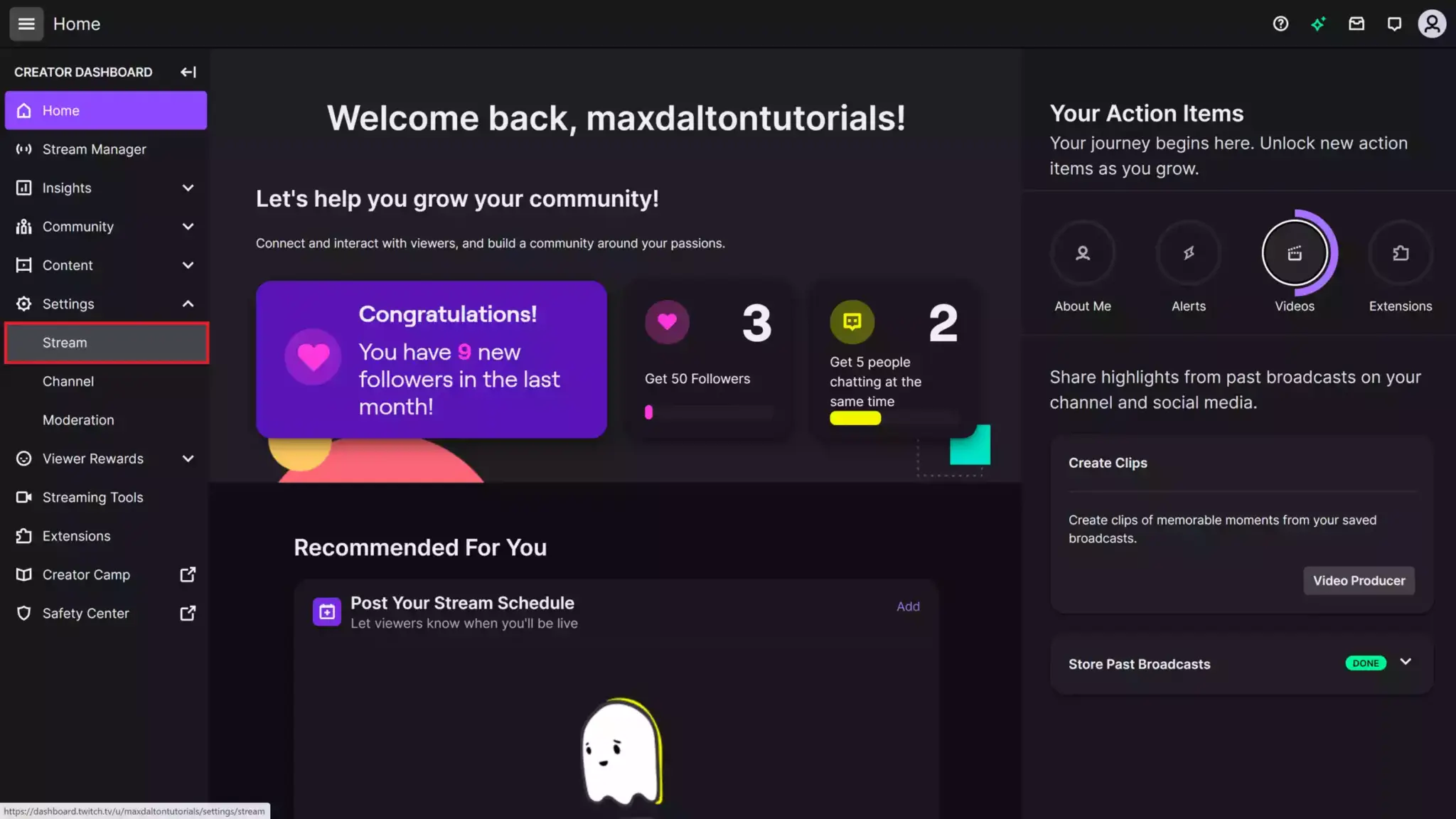Collapse the Settings menu chevron
Screen dimensions: 1456x819
tap(188, 304)
